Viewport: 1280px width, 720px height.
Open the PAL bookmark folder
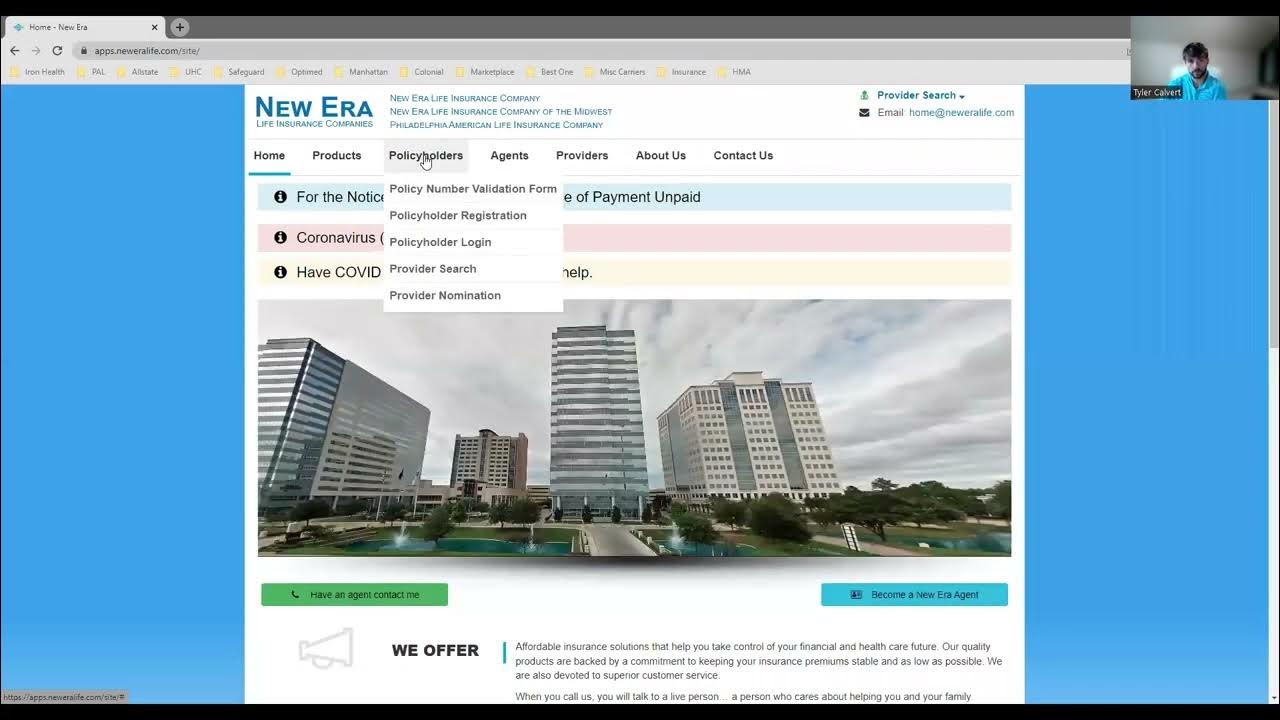pos(91,72)
